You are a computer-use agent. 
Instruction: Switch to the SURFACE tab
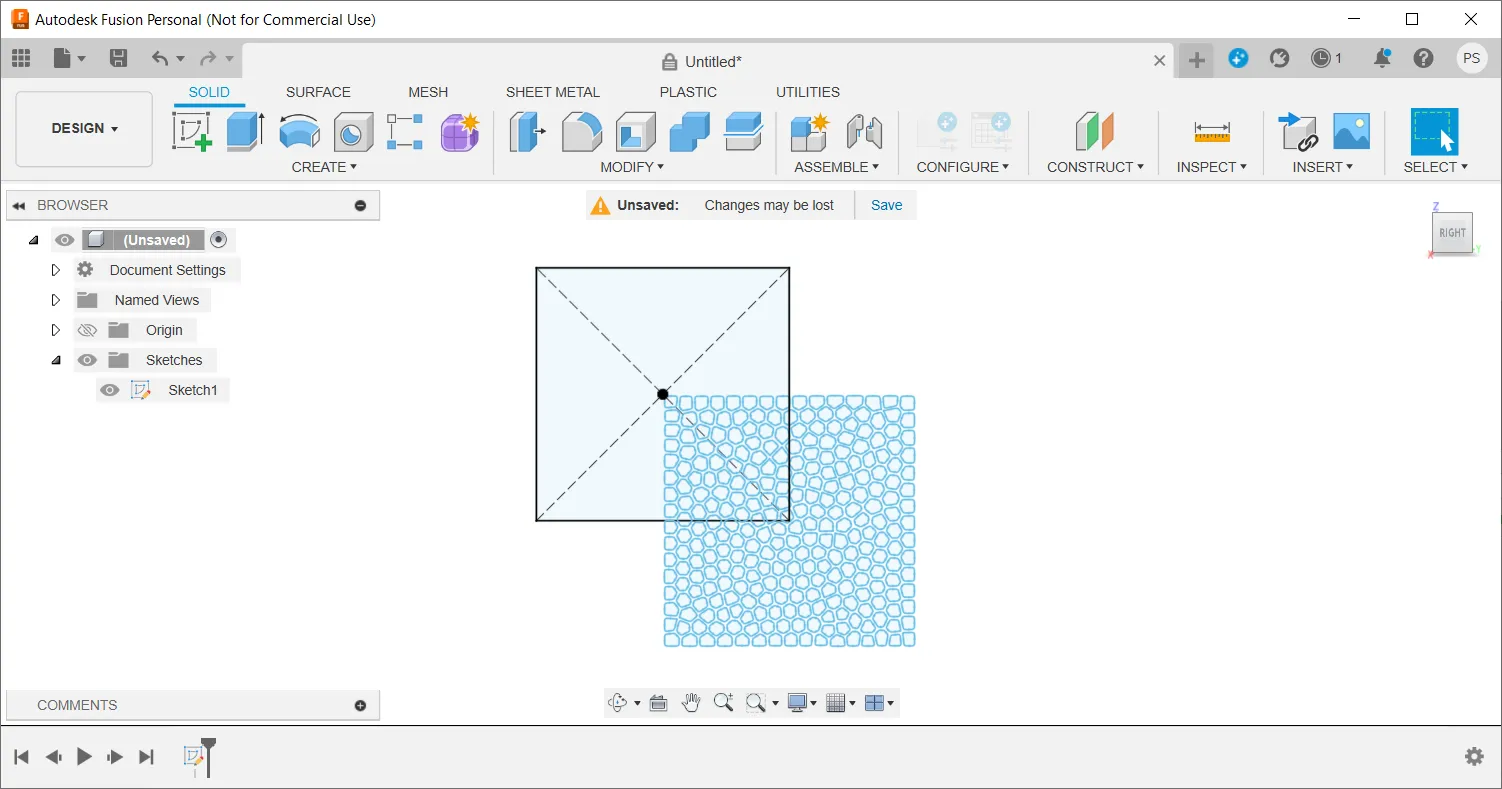tap(318, 92)
